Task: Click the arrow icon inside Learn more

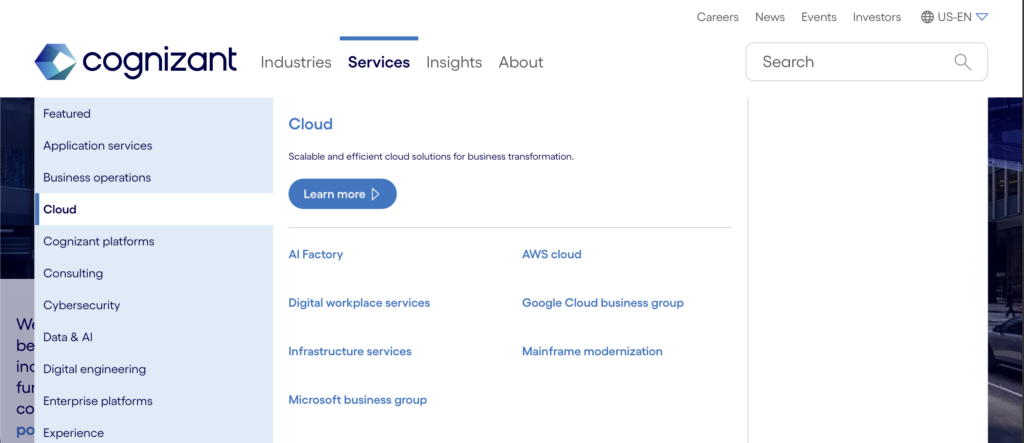Action: coord(376,194)
